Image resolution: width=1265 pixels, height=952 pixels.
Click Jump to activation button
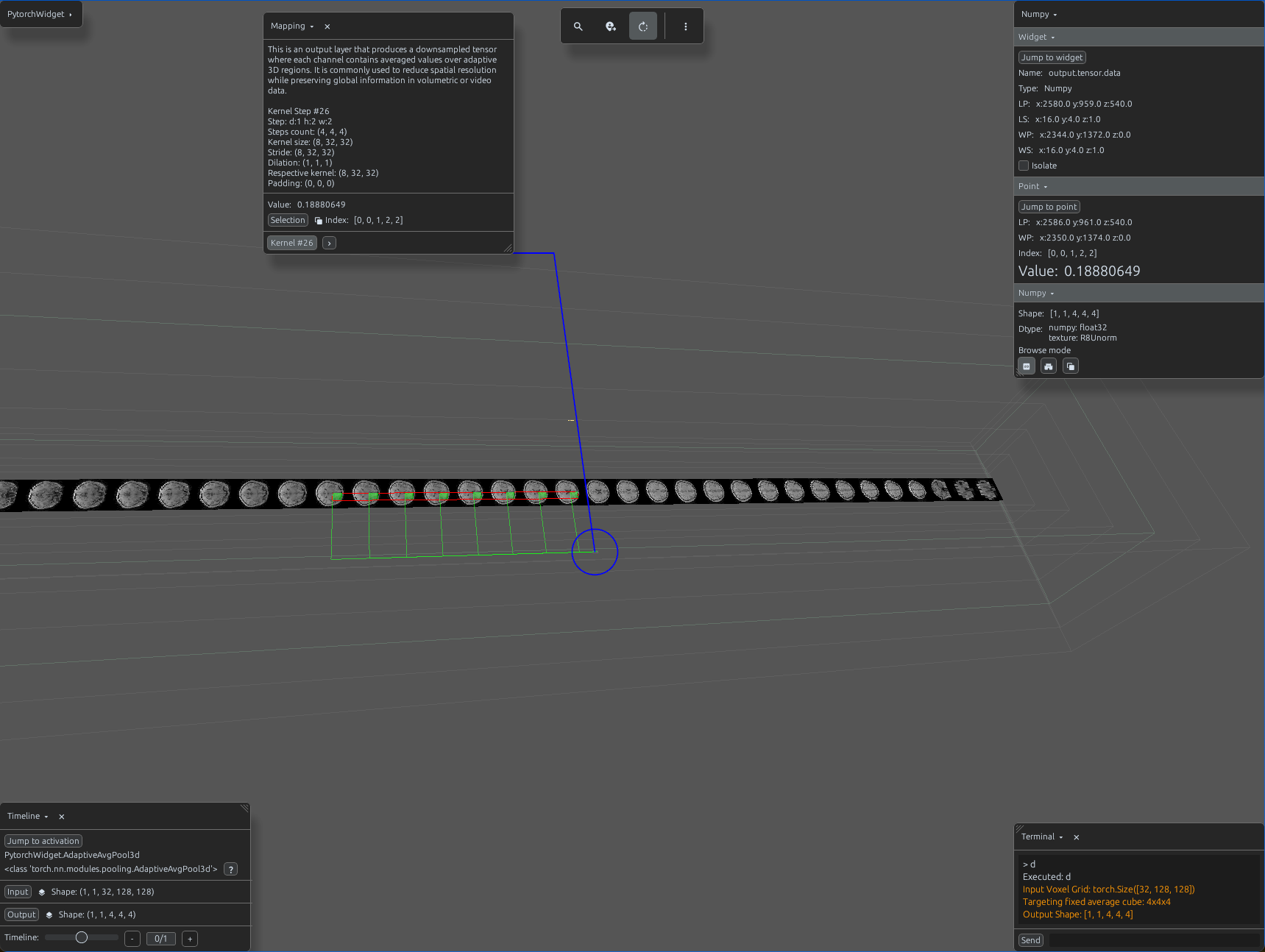pos(43,841)
